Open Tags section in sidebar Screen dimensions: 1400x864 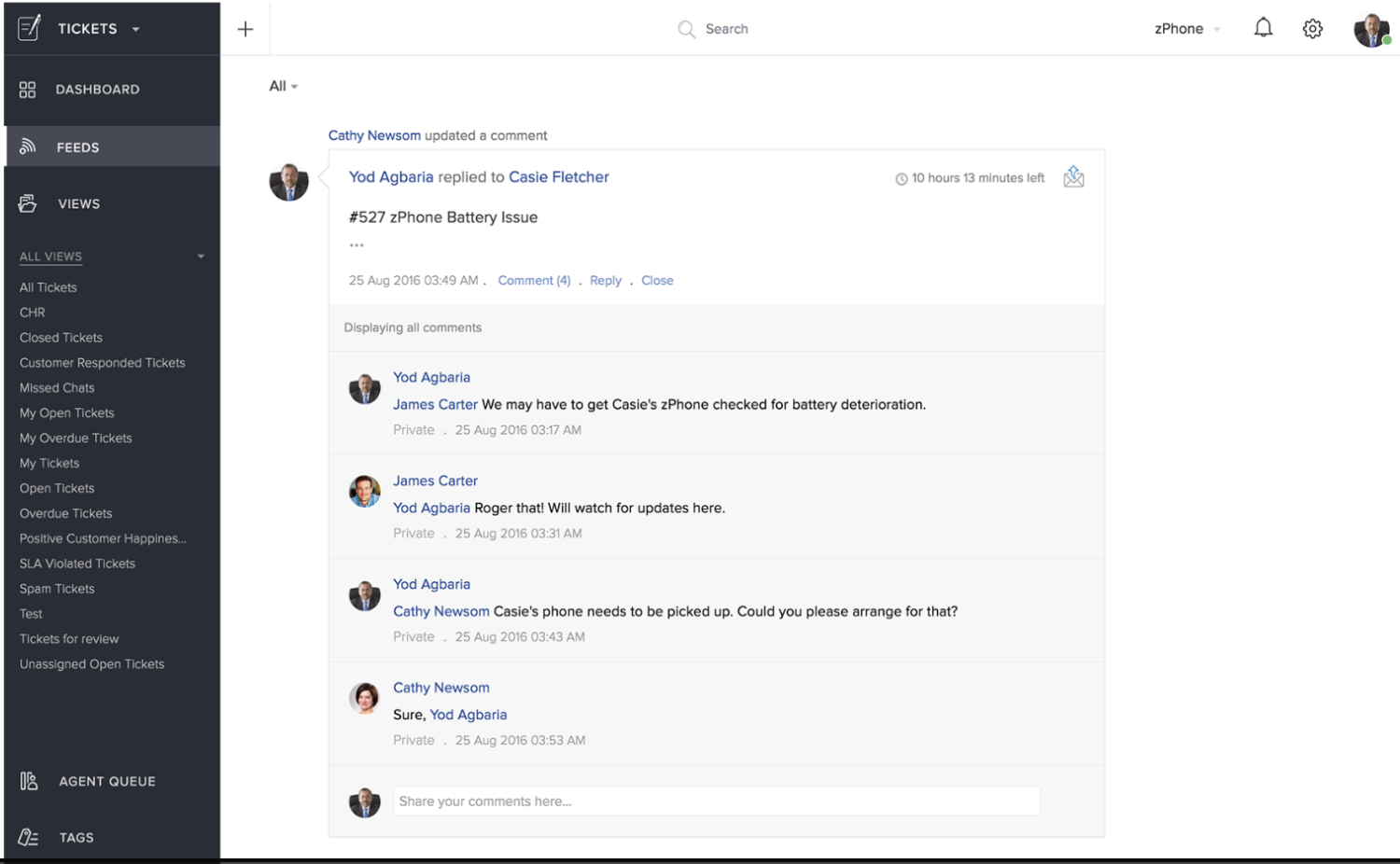pyautogui.click(x=76, y=837)
